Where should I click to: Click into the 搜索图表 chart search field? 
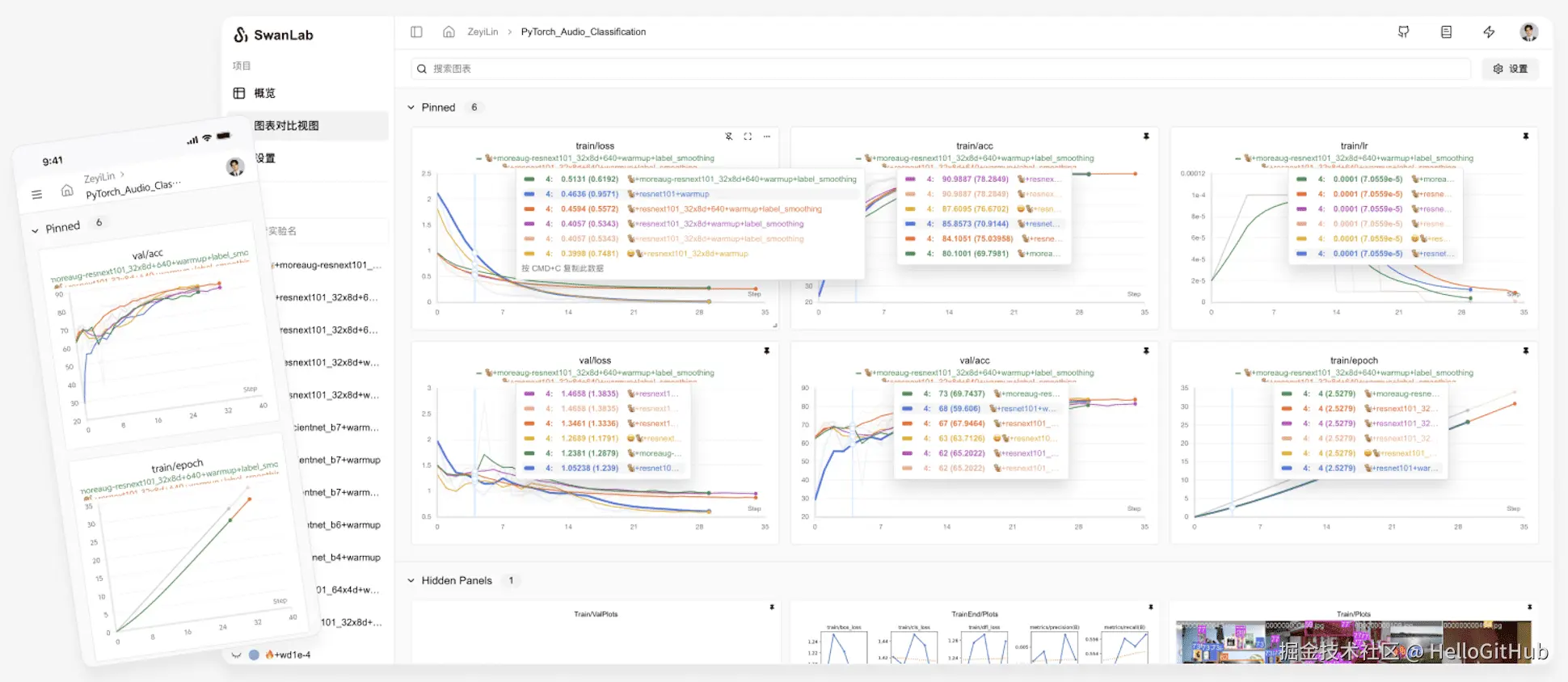coord(941,69)
